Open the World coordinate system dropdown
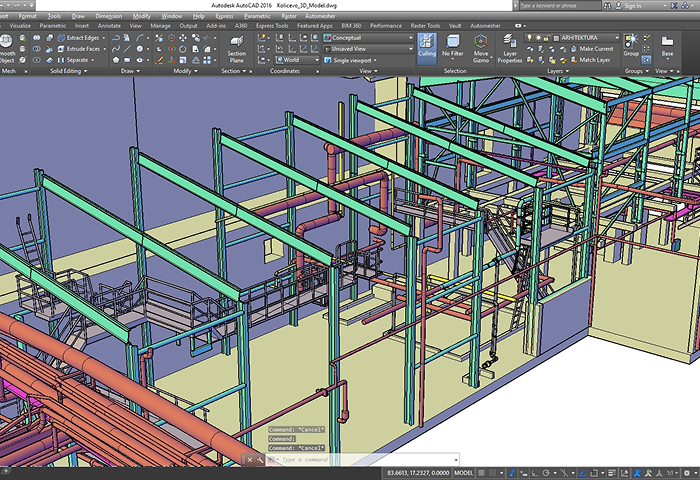 tap(297, 59)
